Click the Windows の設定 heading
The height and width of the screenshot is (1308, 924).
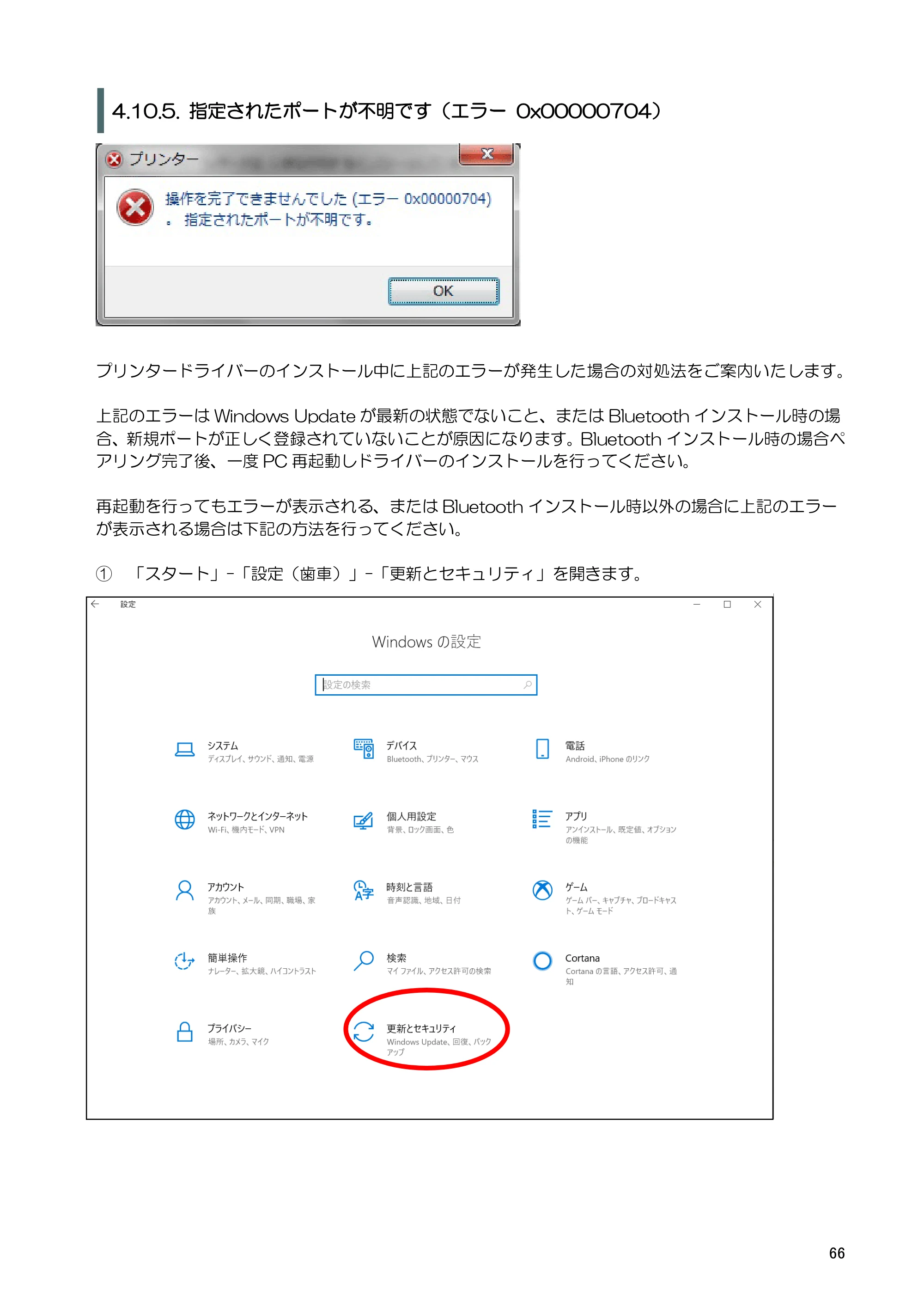(x=426, y=642)
